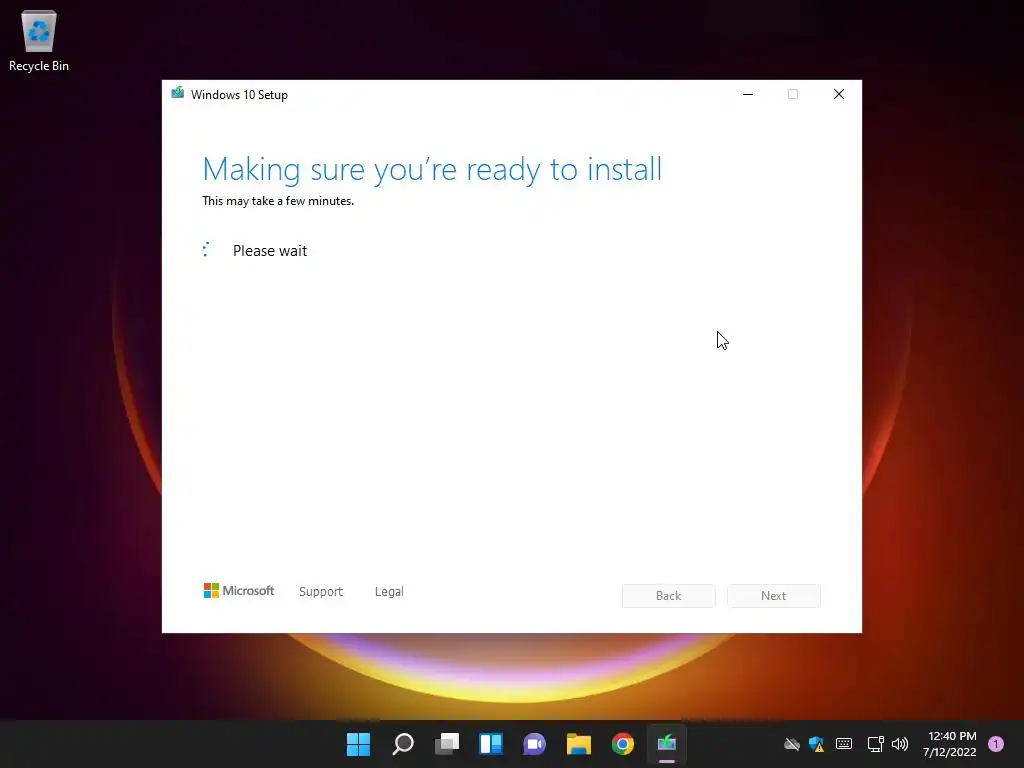Screen dimensions: 1024x768
Task: Open the Widgets panel icon
Action: pyautogui.click(x=491, y=744)
